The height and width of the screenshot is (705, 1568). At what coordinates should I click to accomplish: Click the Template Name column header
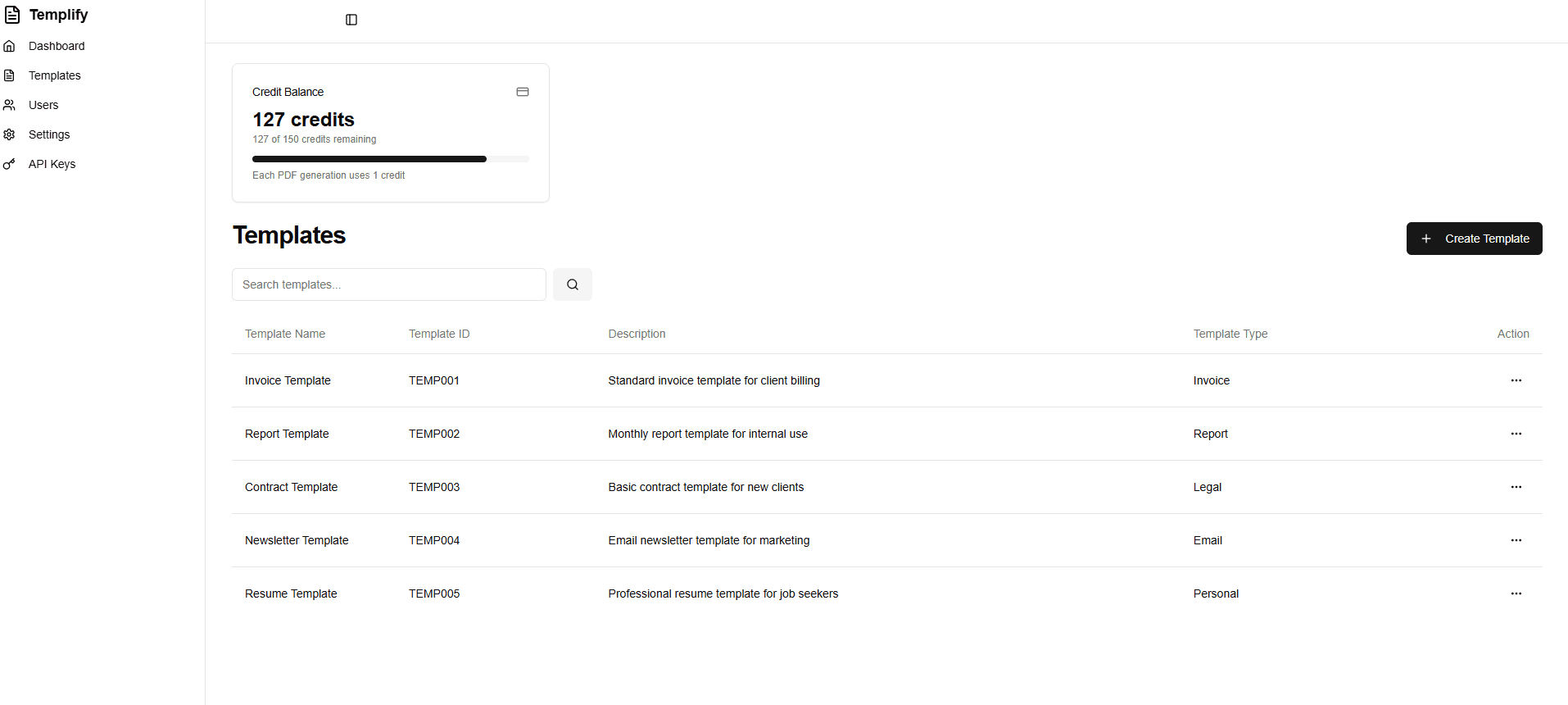pos(285,334)
